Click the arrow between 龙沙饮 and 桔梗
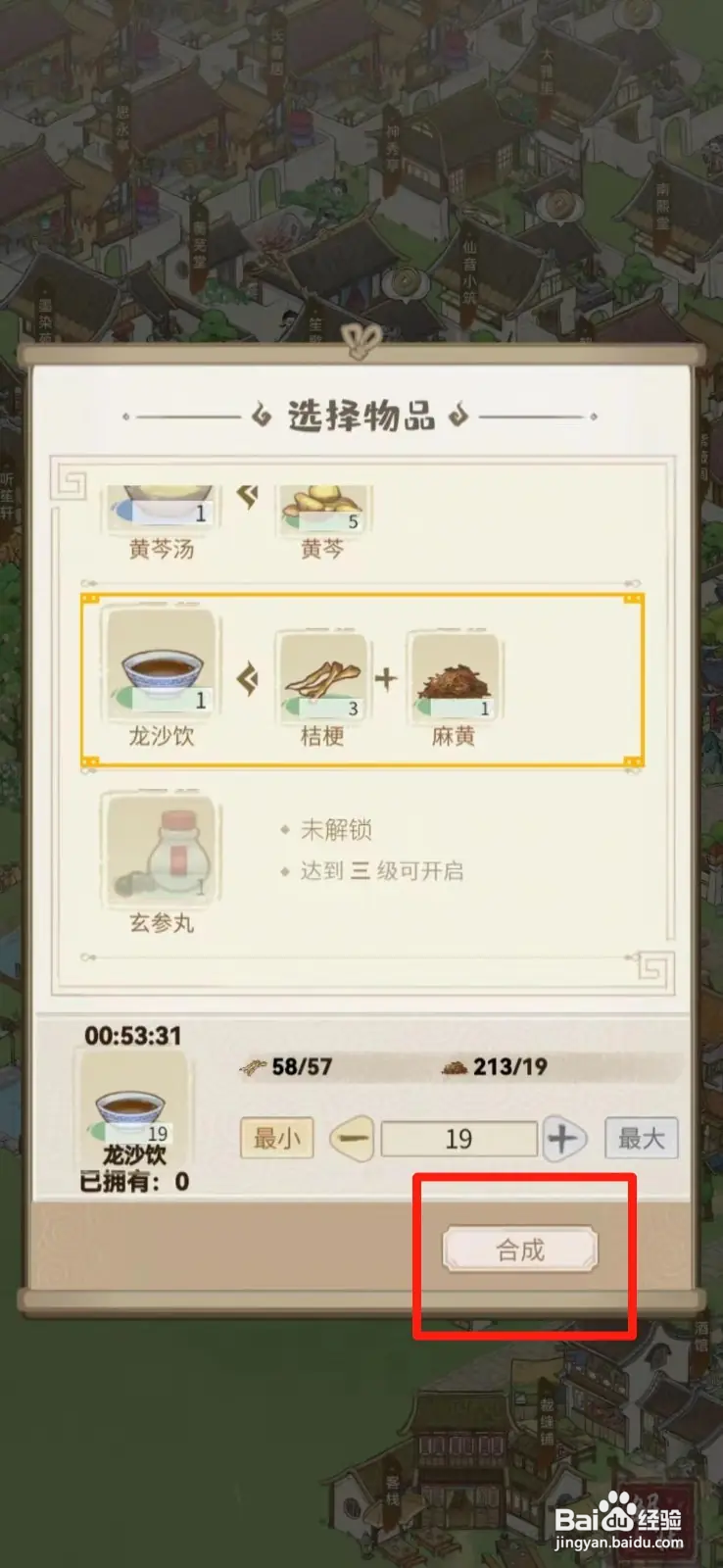 coord(248,677)
